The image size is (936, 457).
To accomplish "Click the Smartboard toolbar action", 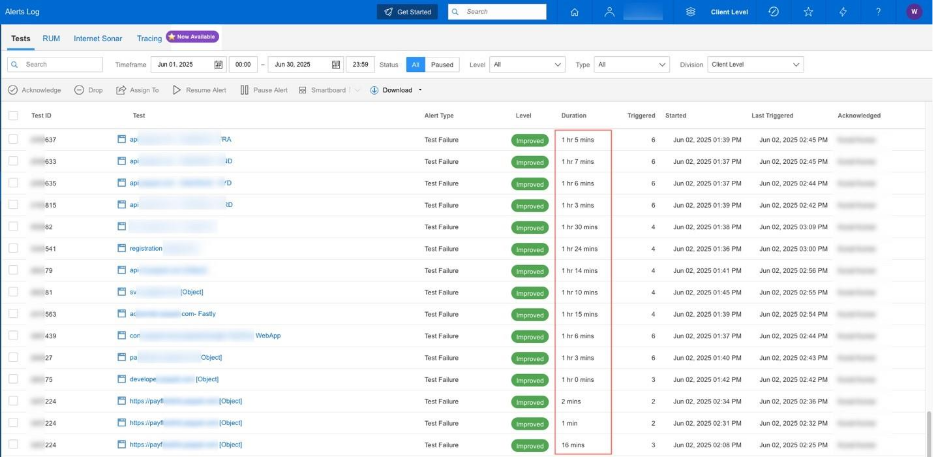I will tap(322, 90).
